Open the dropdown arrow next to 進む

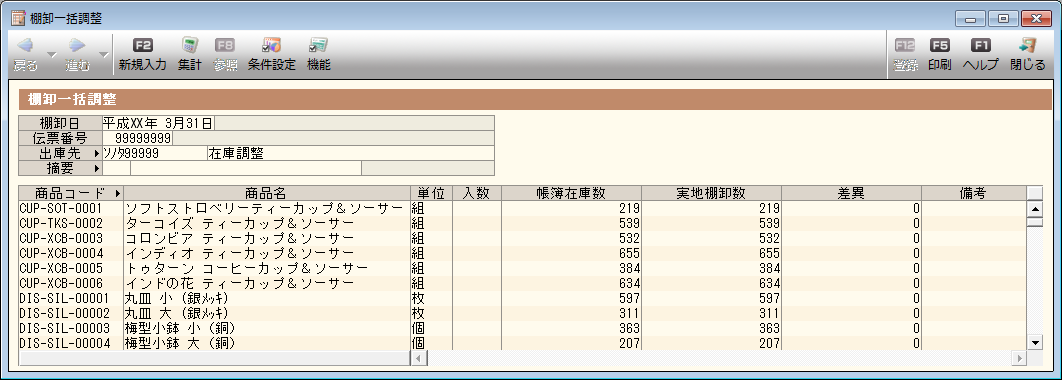[104, 54]
